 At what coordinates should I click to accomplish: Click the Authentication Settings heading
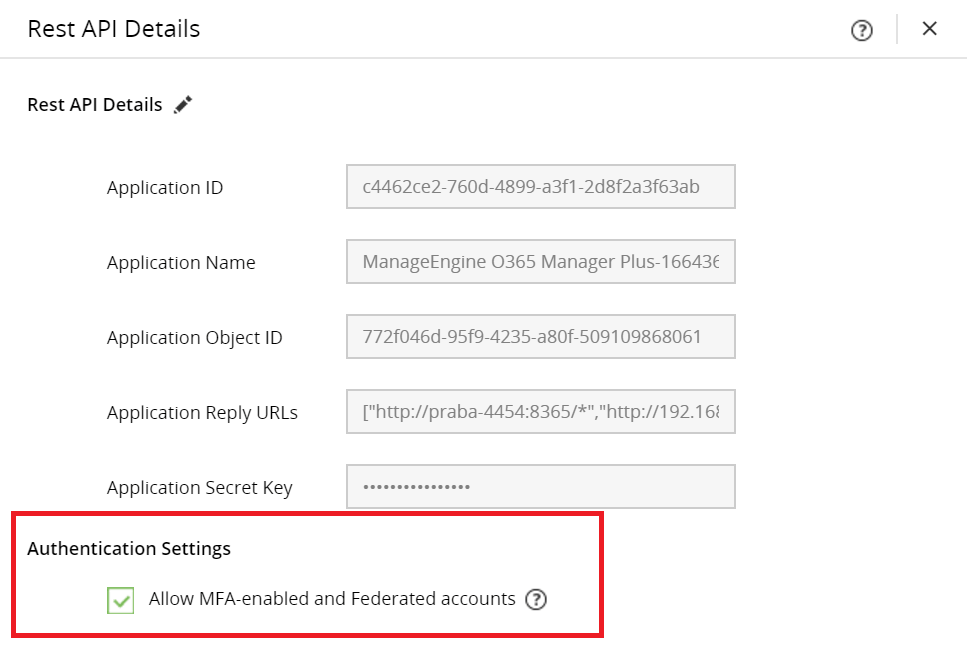point(129,548)
